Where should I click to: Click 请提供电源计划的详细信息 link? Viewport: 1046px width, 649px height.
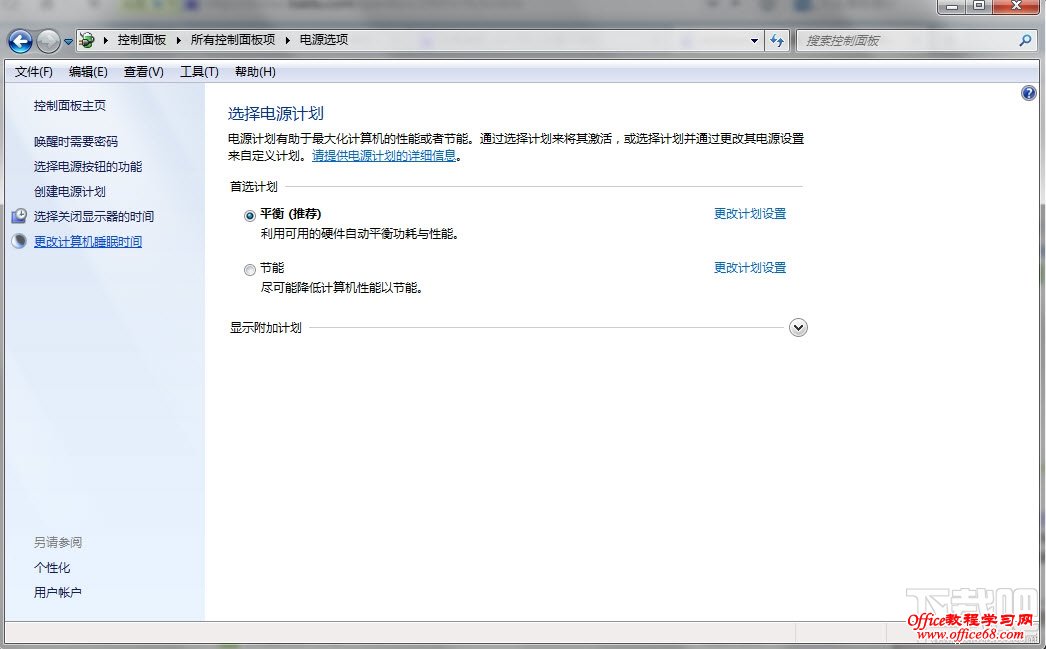pos(383,155)
